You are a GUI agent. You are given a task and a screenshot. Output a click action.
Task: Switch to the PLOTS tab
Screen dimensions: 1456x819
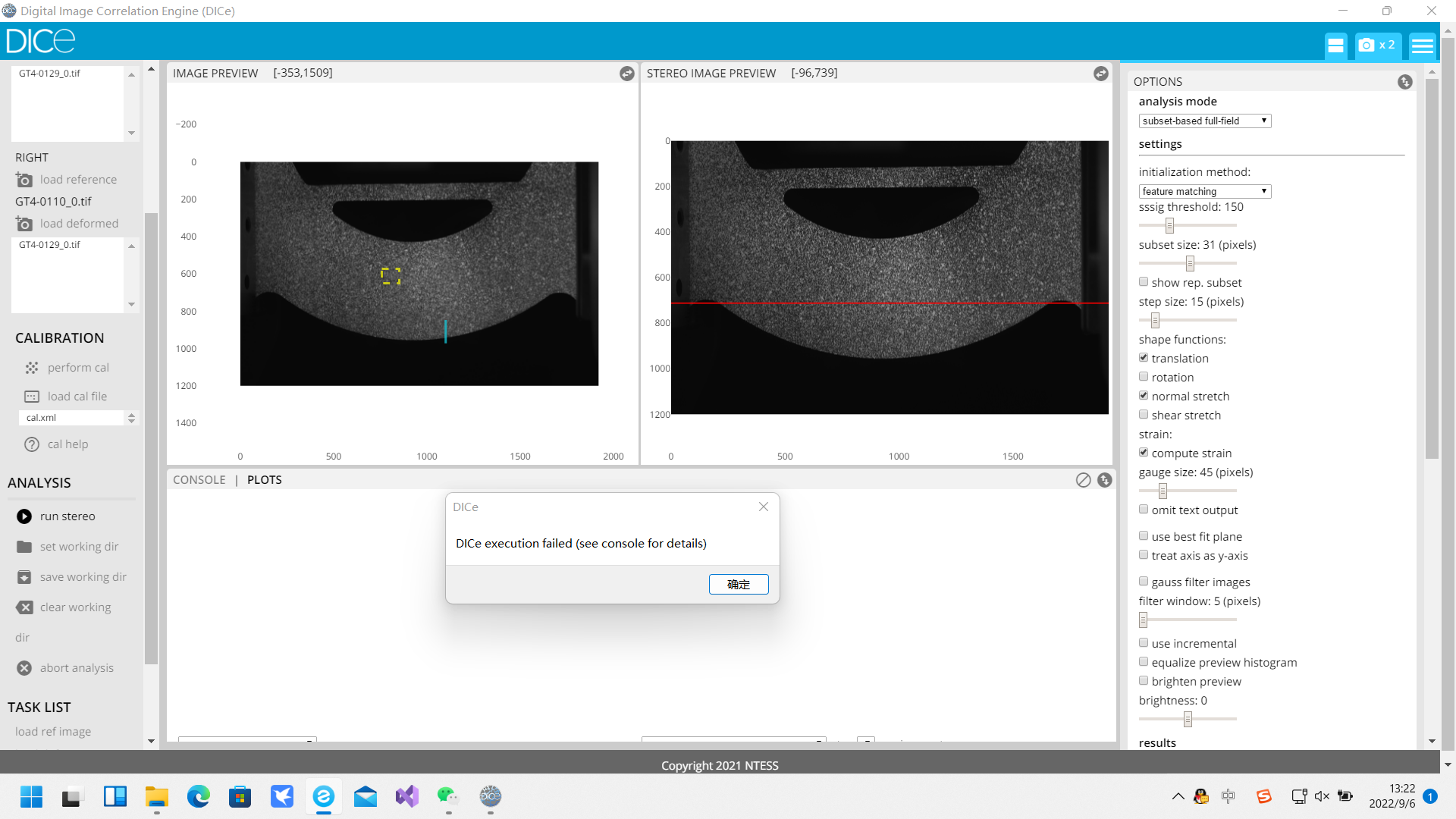click(265, 479)
